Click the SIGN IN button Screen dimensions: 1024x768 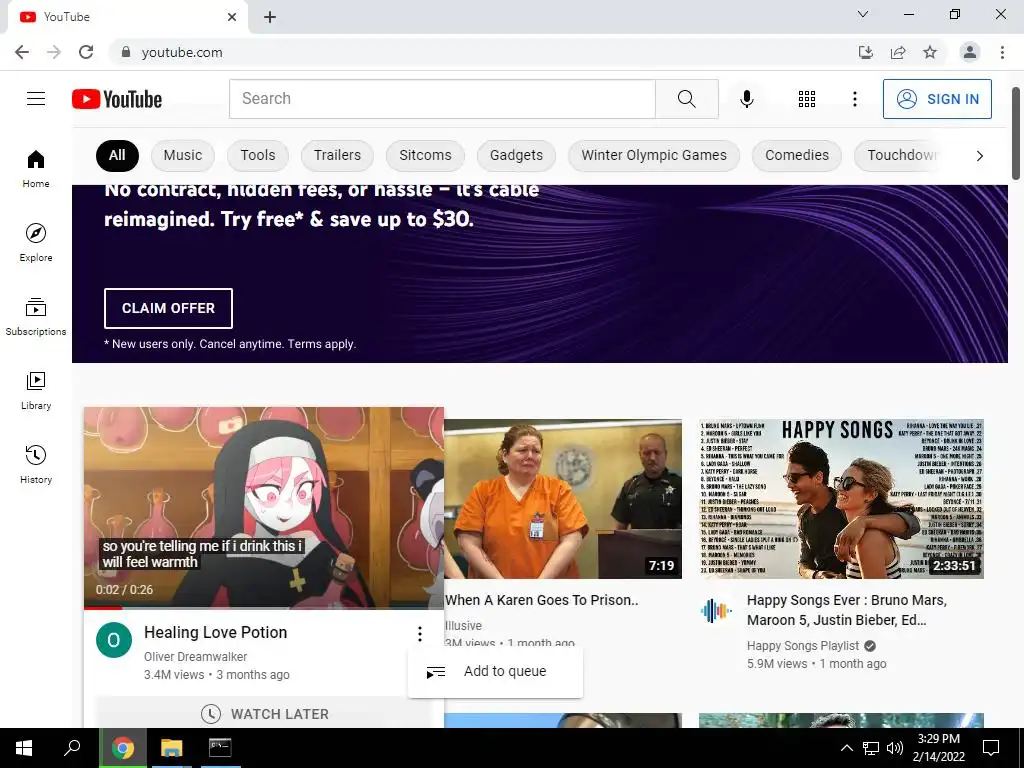(x=937, y=99)
